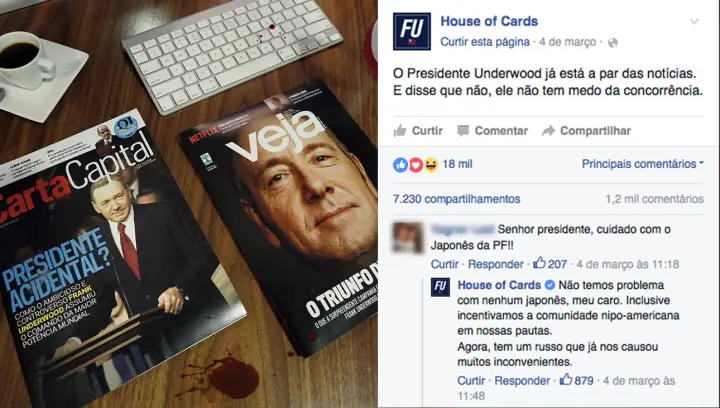Click the thumbs-up icon beside 207 likes
Screen dimensions: 720x408
tap(539, 263)
